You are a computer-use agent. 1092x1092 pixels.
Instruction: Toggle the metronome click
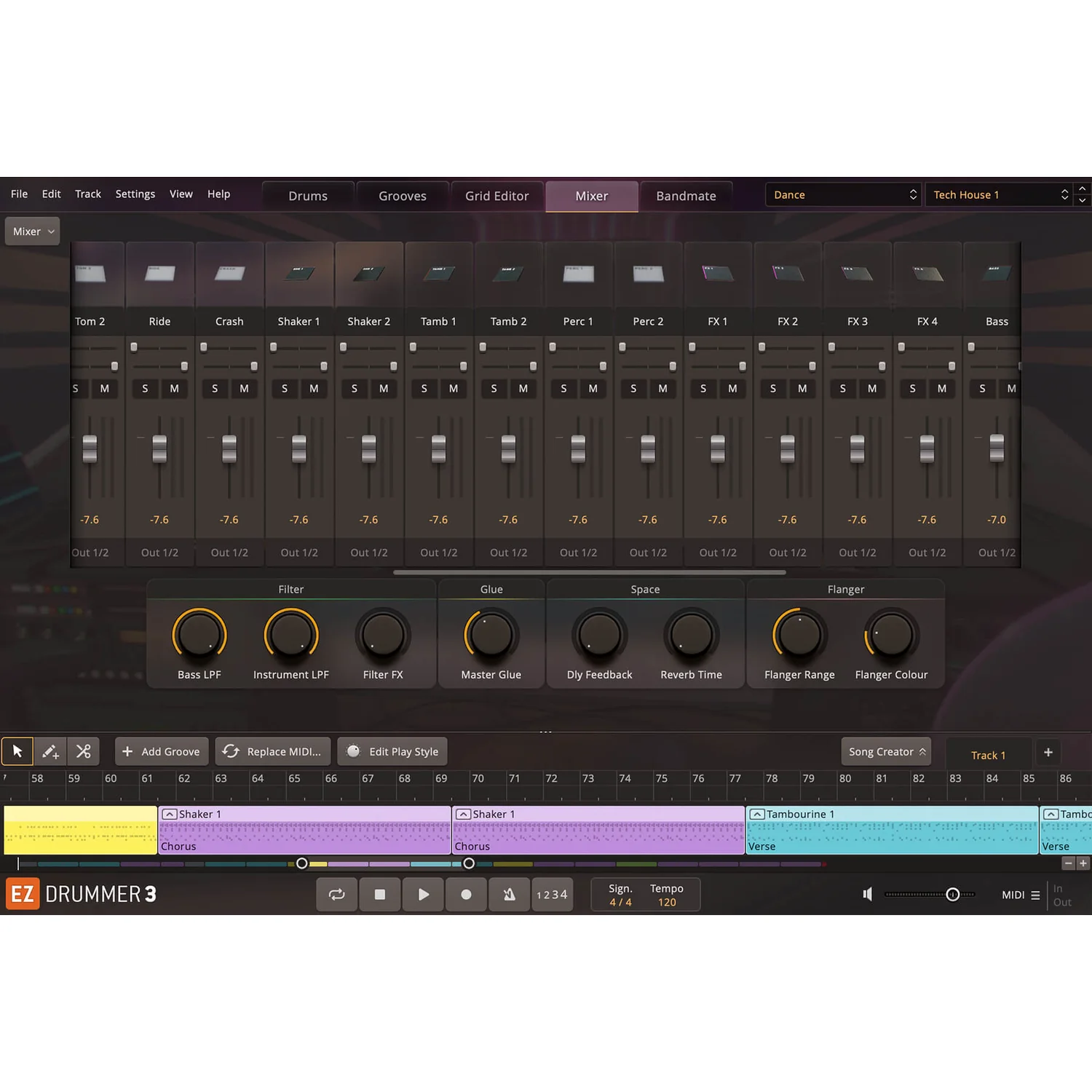tap(510, 895)
